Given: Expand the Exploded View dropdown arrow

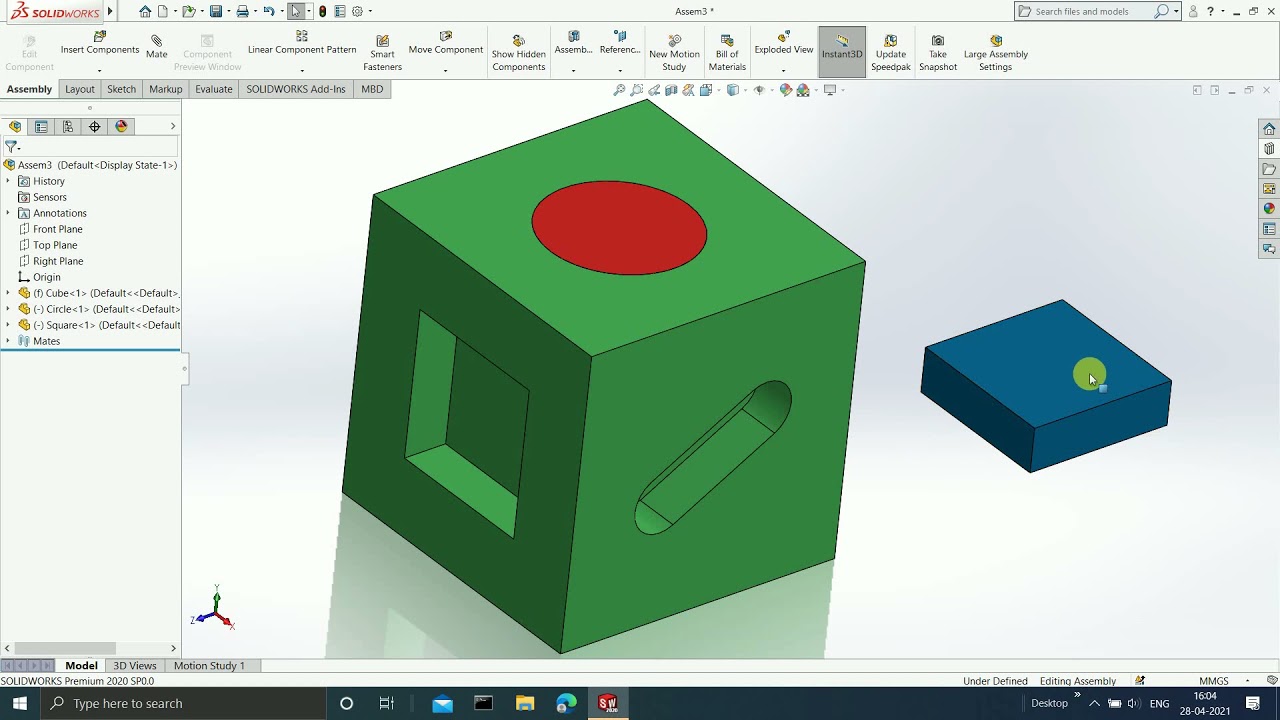Looking at the screenshot, I should point(783,70).
